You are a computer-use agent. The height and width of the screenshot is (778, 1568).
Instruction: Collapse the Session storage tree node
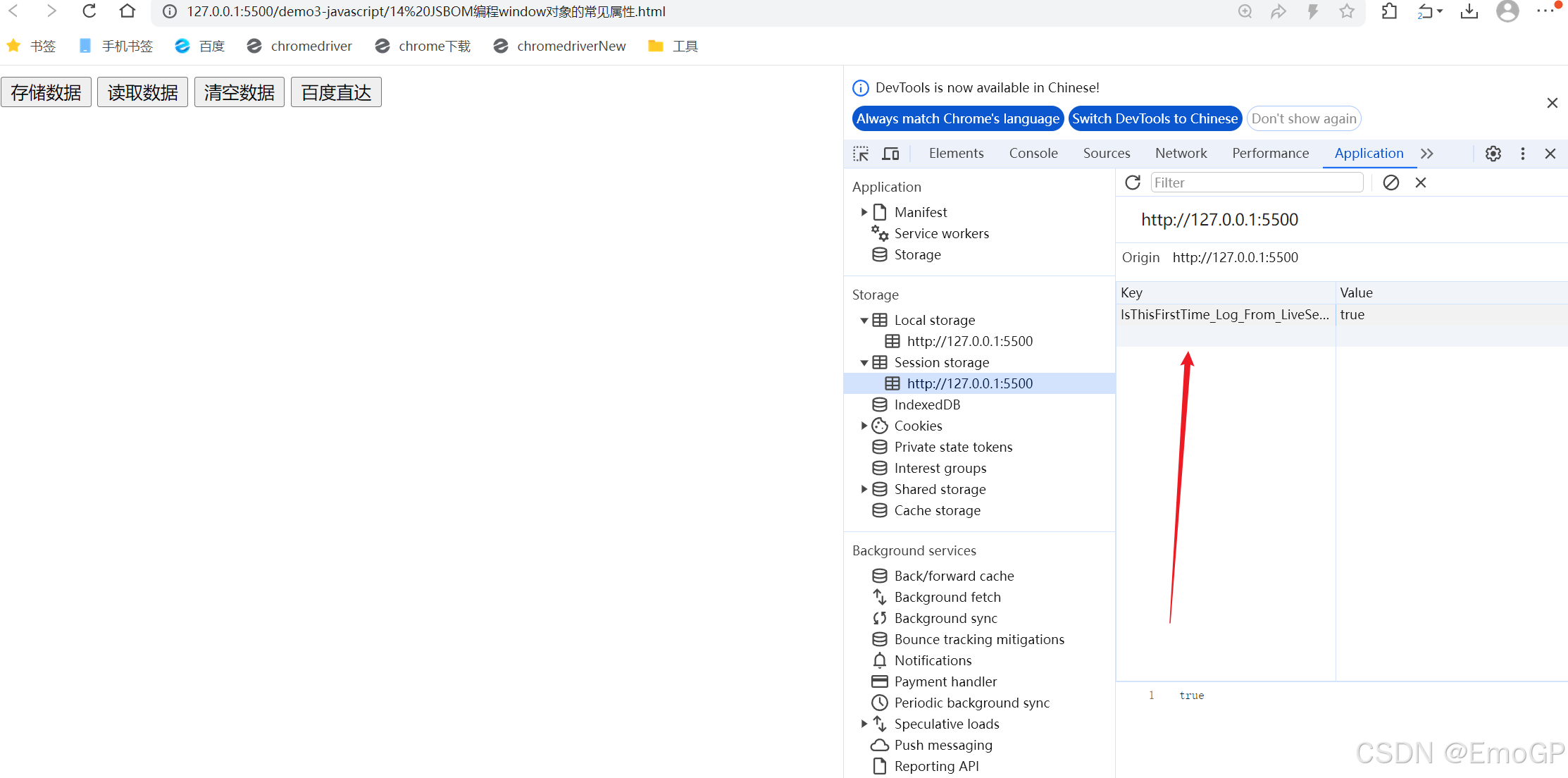[864, 363]
